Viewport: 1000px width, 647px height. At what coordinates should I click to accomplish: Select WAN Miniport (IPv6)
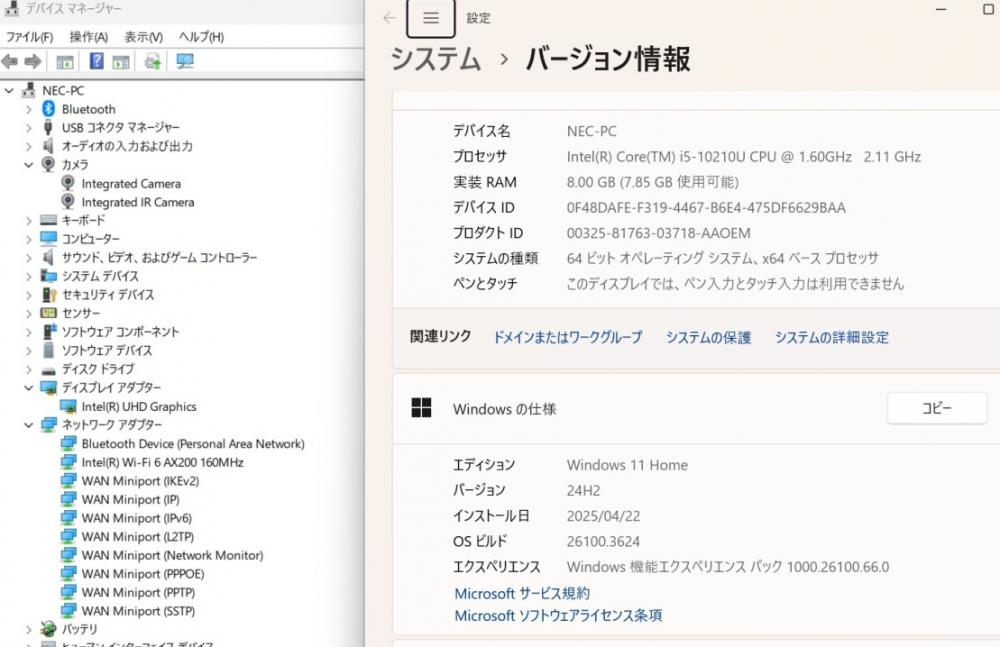click(x=136, y=517)
